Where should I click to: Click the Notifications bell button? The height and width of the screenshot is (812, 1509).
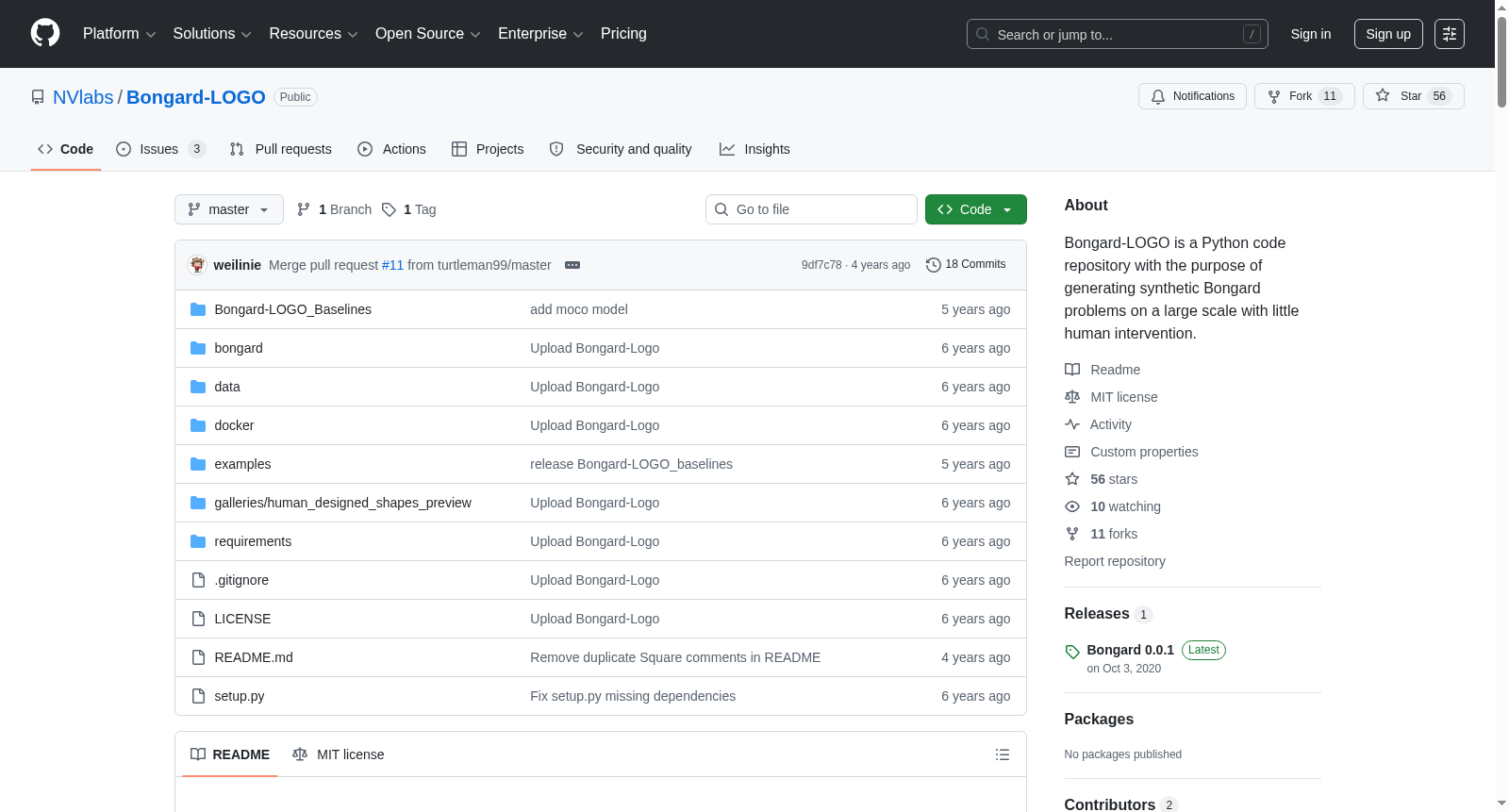[x=1192, y=96]
